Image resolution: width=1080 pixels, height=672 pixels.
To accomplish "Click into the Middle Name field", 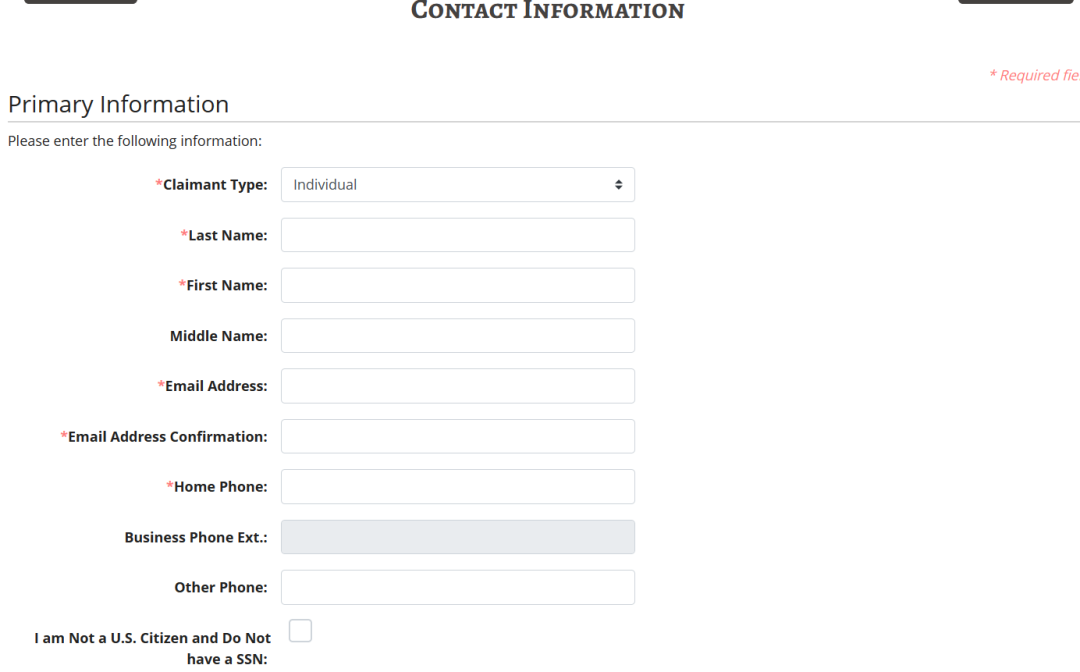I will (457, 335).
